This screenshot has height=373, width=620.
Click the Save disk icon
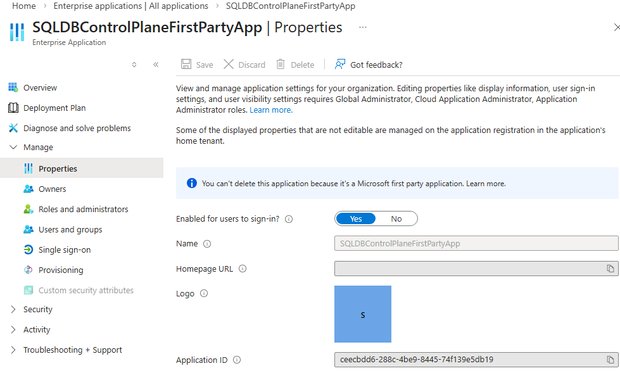186,64
